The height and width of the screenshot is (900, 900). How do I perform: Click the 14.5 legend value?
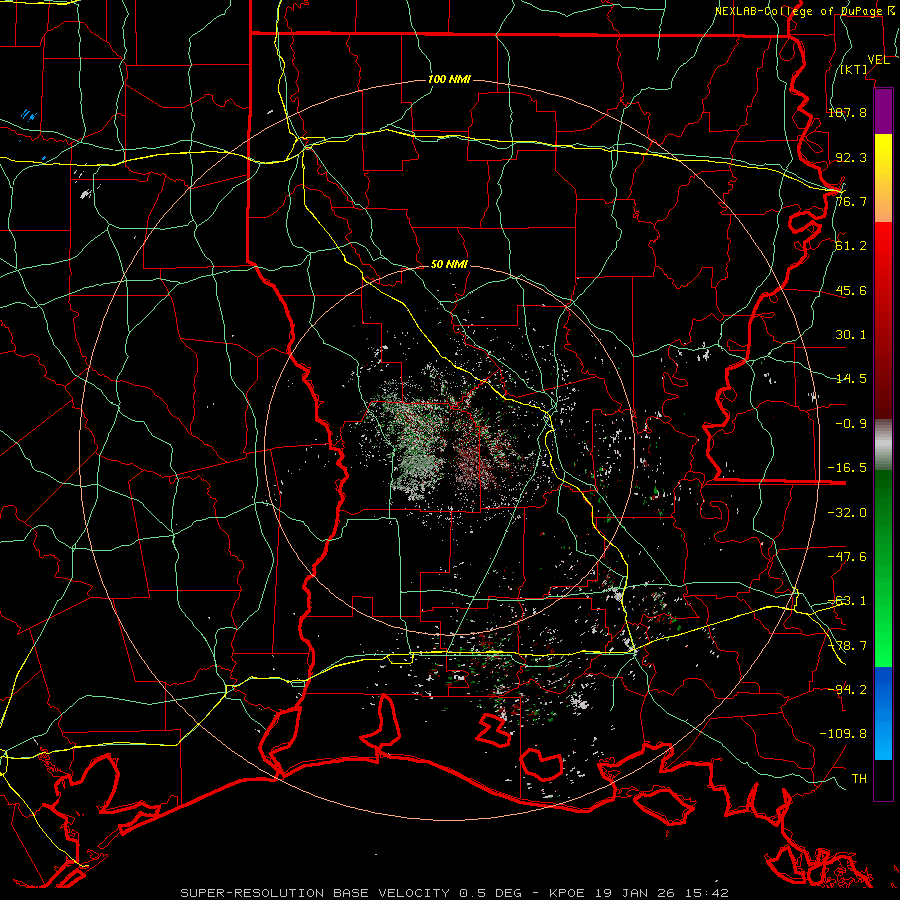click(x=851, y=379)
